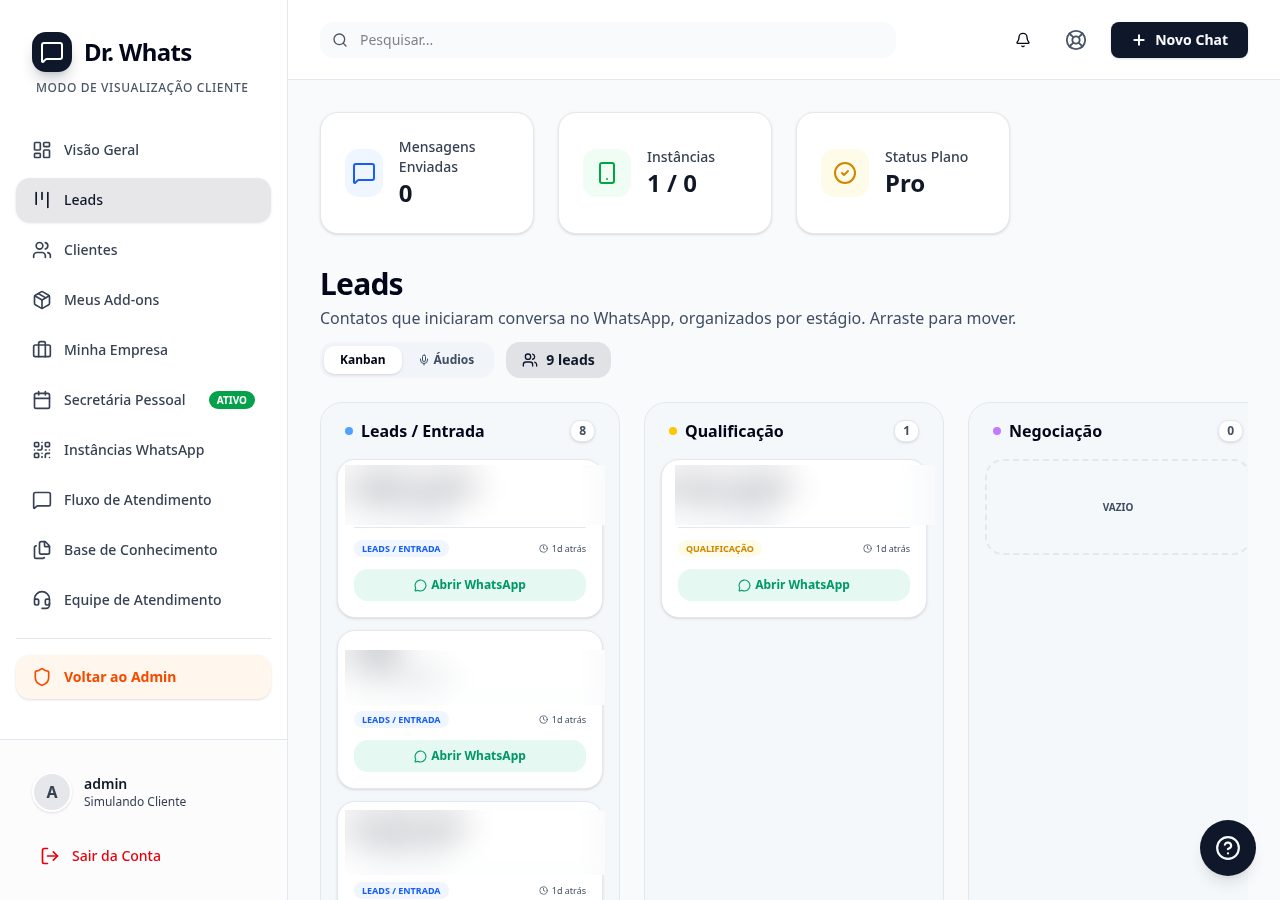Go to Fluxo de Atendimento
The width and height of the screenshot is (1280, 900).
pyautogui.click(x=143, y=500)
